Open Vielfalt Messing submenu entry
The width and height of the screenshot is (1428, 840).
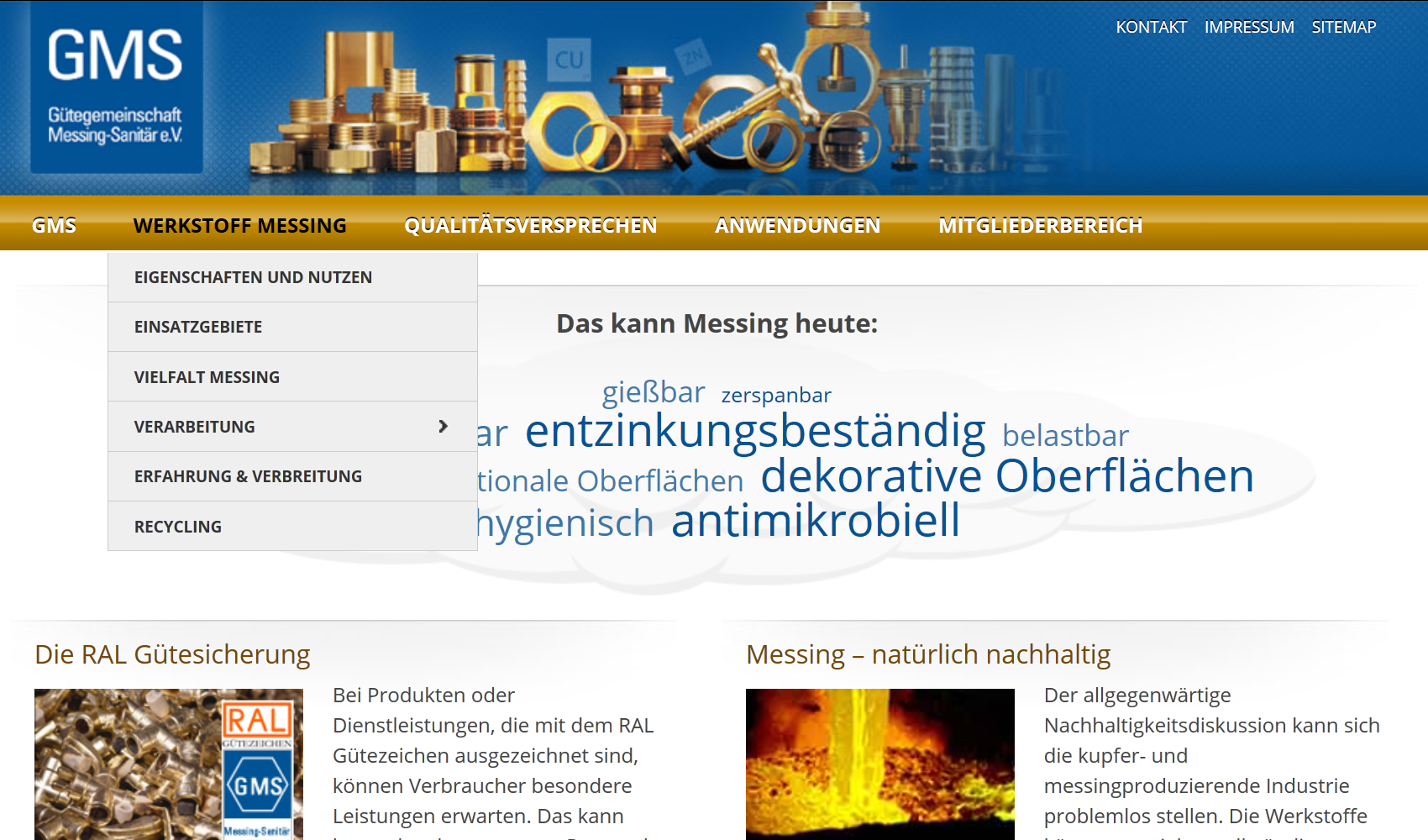(x=207, y=377)
